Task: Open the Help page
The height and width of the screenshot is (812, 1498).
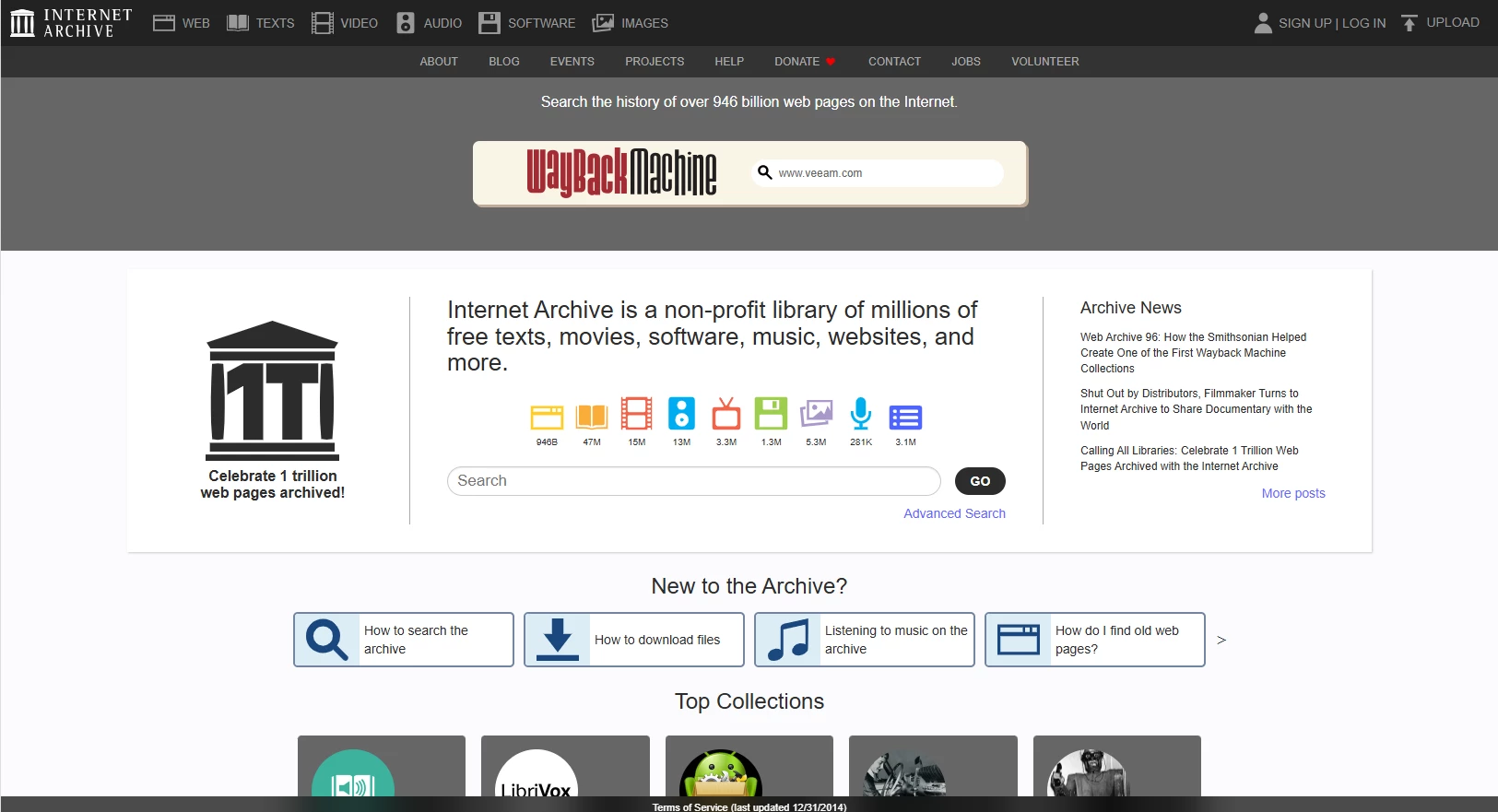Action: 729,62
